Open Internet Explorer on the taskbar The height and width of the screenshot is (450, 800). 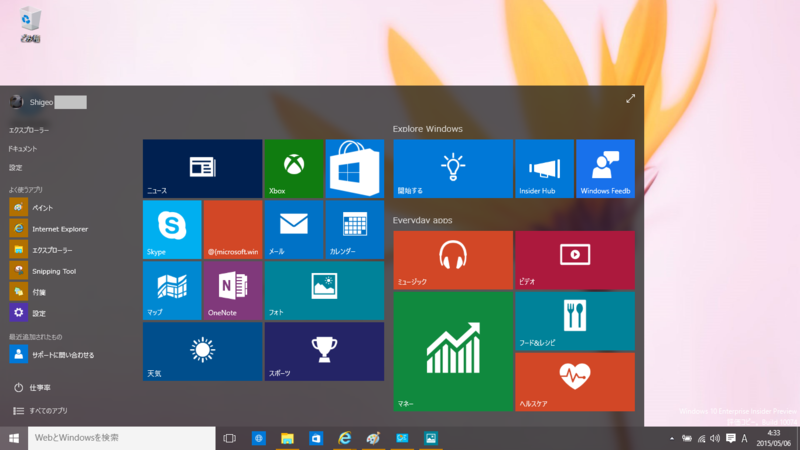345,438
